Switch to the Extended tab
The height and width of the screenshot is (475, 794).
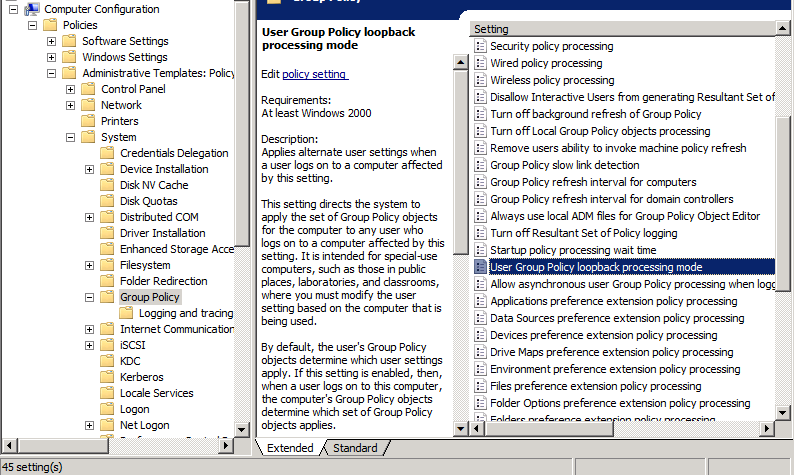290,448
